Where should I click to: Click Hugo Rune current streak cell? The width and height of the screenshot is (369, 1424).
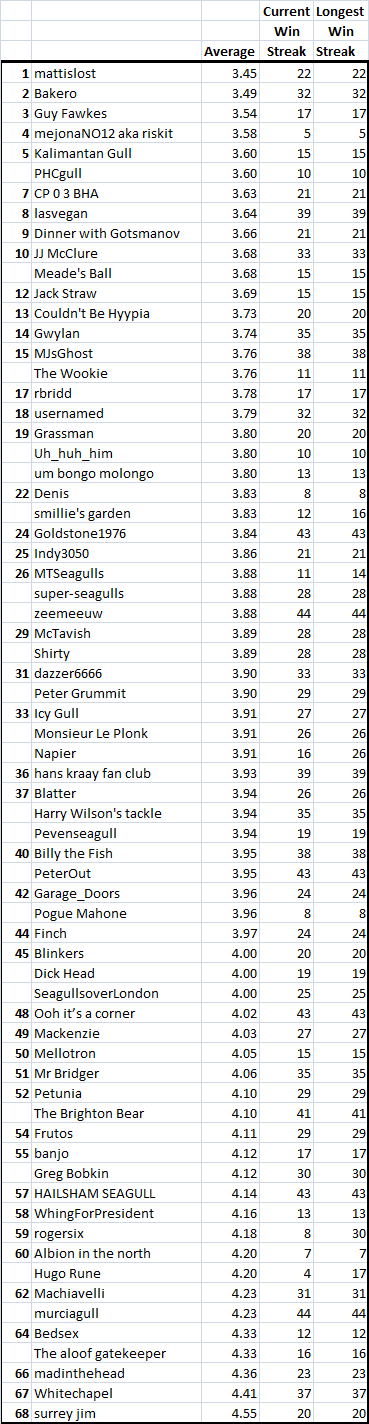click(285, 1273)
